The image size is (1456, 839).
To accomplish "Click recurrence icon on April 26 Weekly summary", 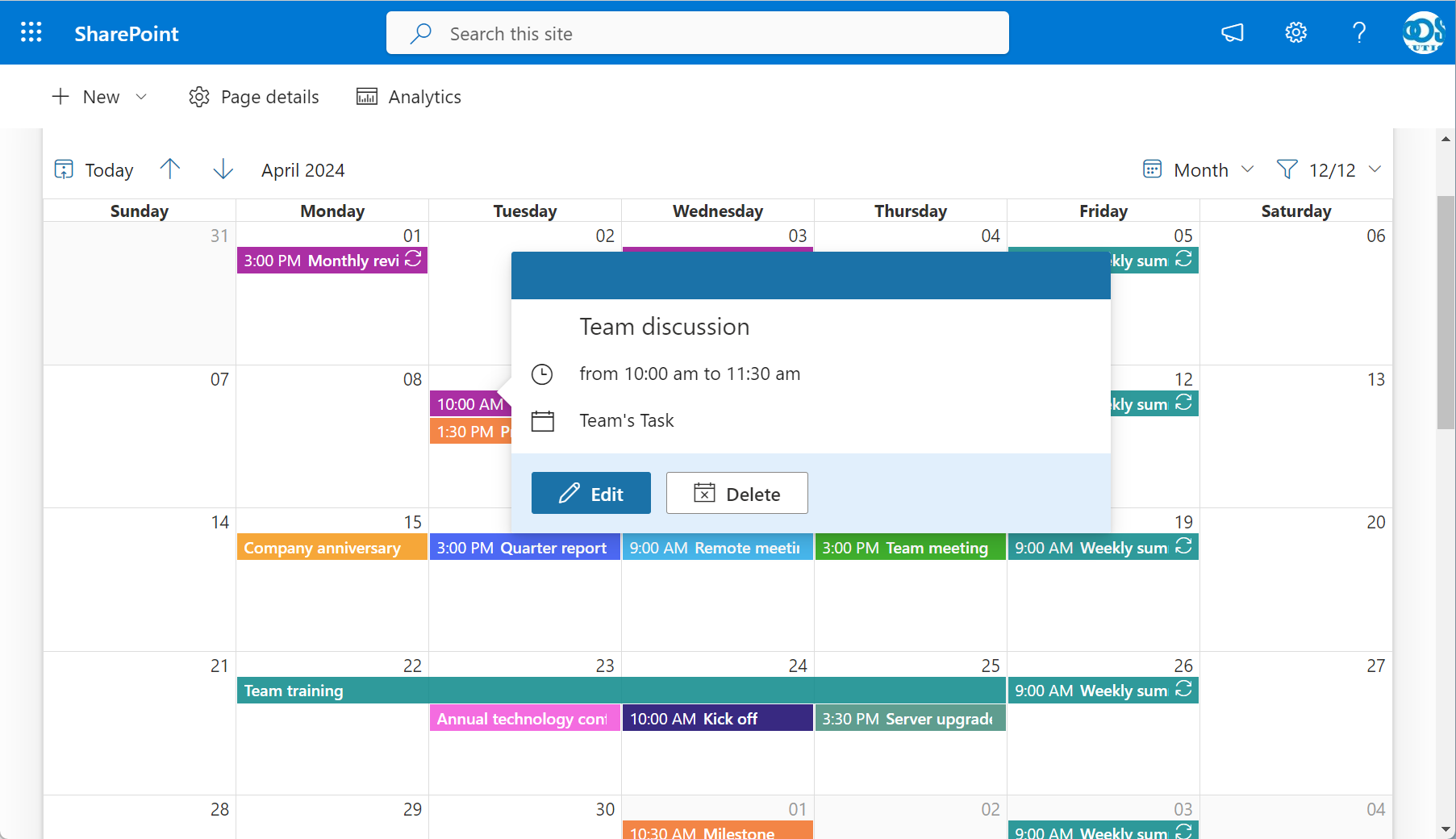I will click(1183, 688).
